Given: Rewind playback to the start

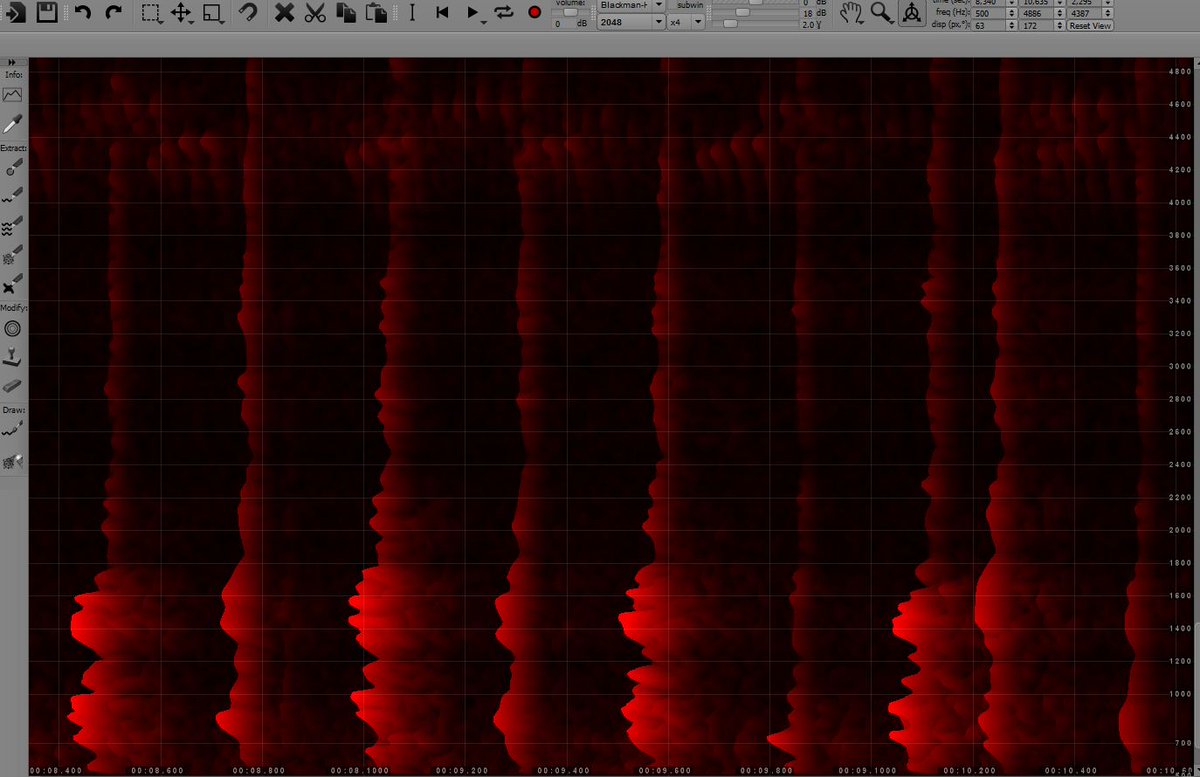Looking at the screenshot, I should point(443,12).
